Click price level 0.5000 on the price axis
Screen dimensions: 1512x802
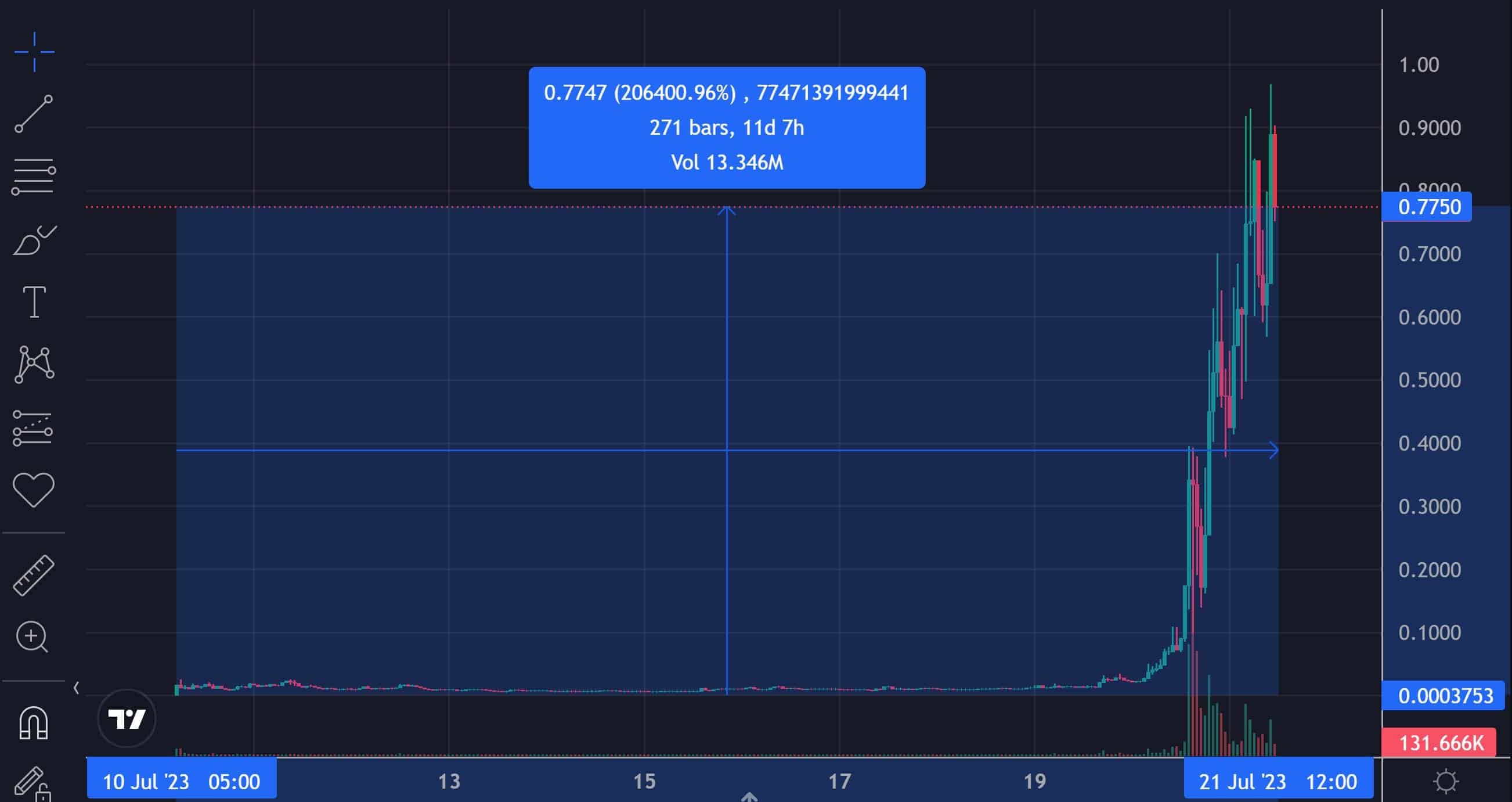pyautogui.click(x=1429, y=380)
